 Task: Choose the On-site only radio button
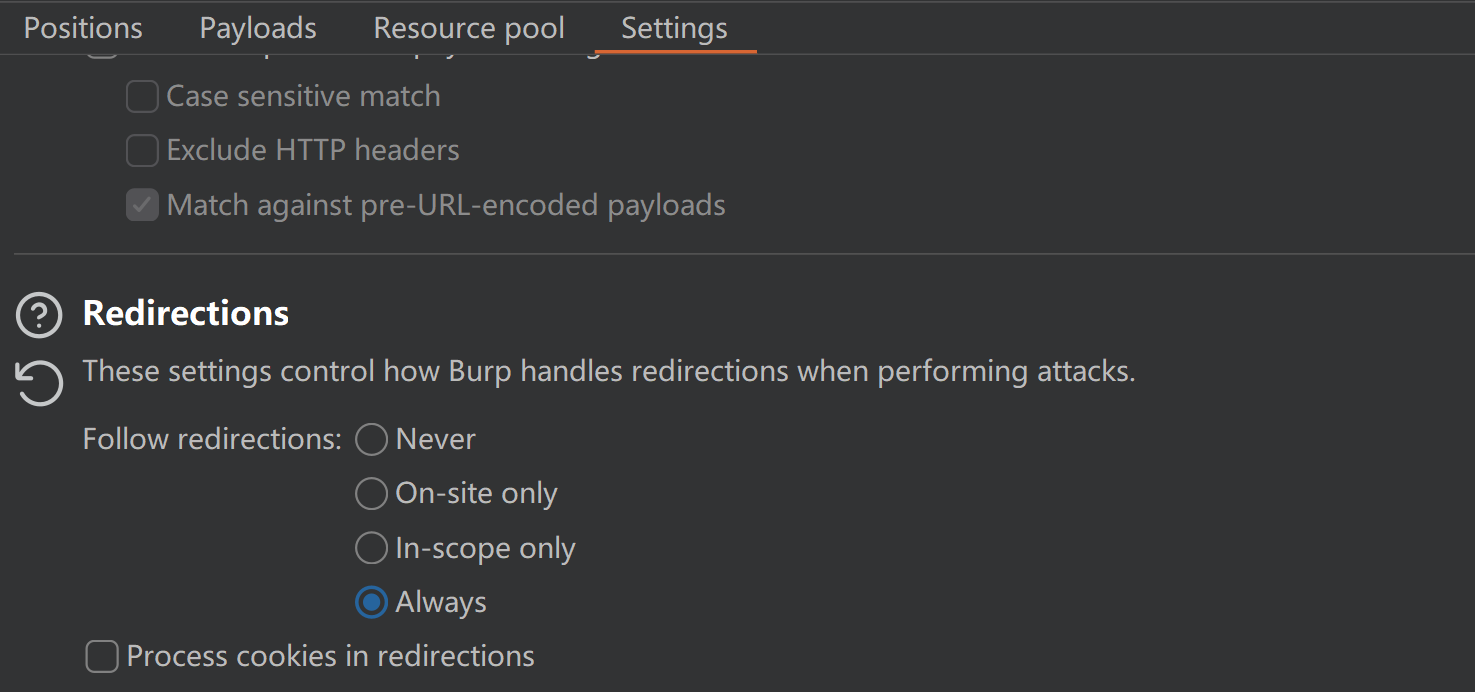pos(371,493)
